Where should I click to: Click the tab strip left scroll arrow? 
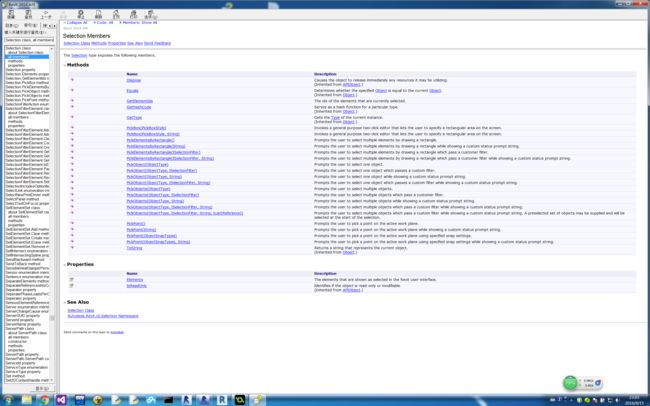click(50, 26)
